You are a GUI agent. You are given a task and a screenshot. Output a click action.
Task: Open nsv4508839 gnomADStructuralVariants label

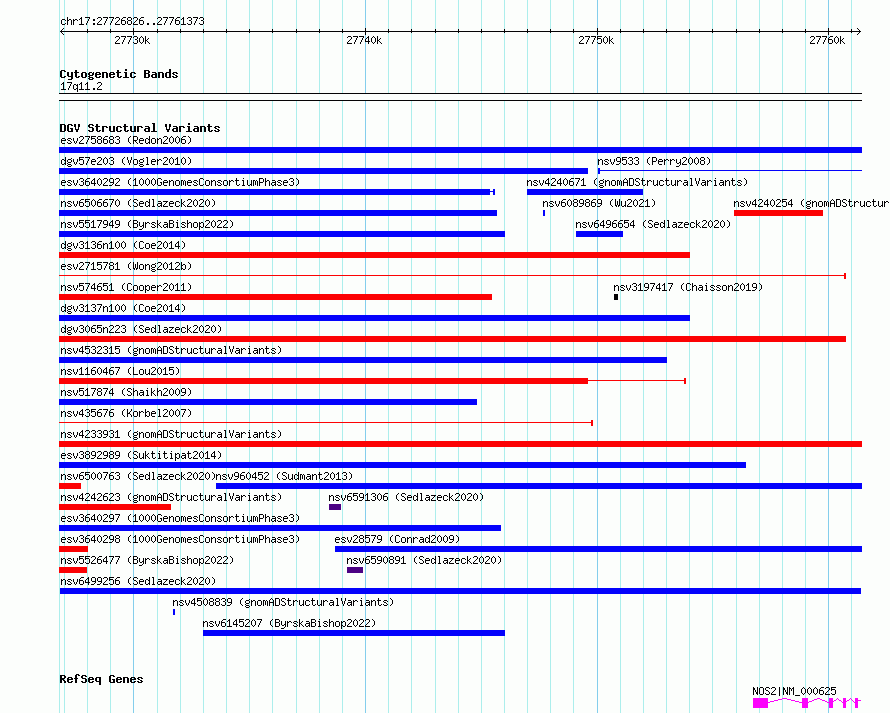[283, 602]
